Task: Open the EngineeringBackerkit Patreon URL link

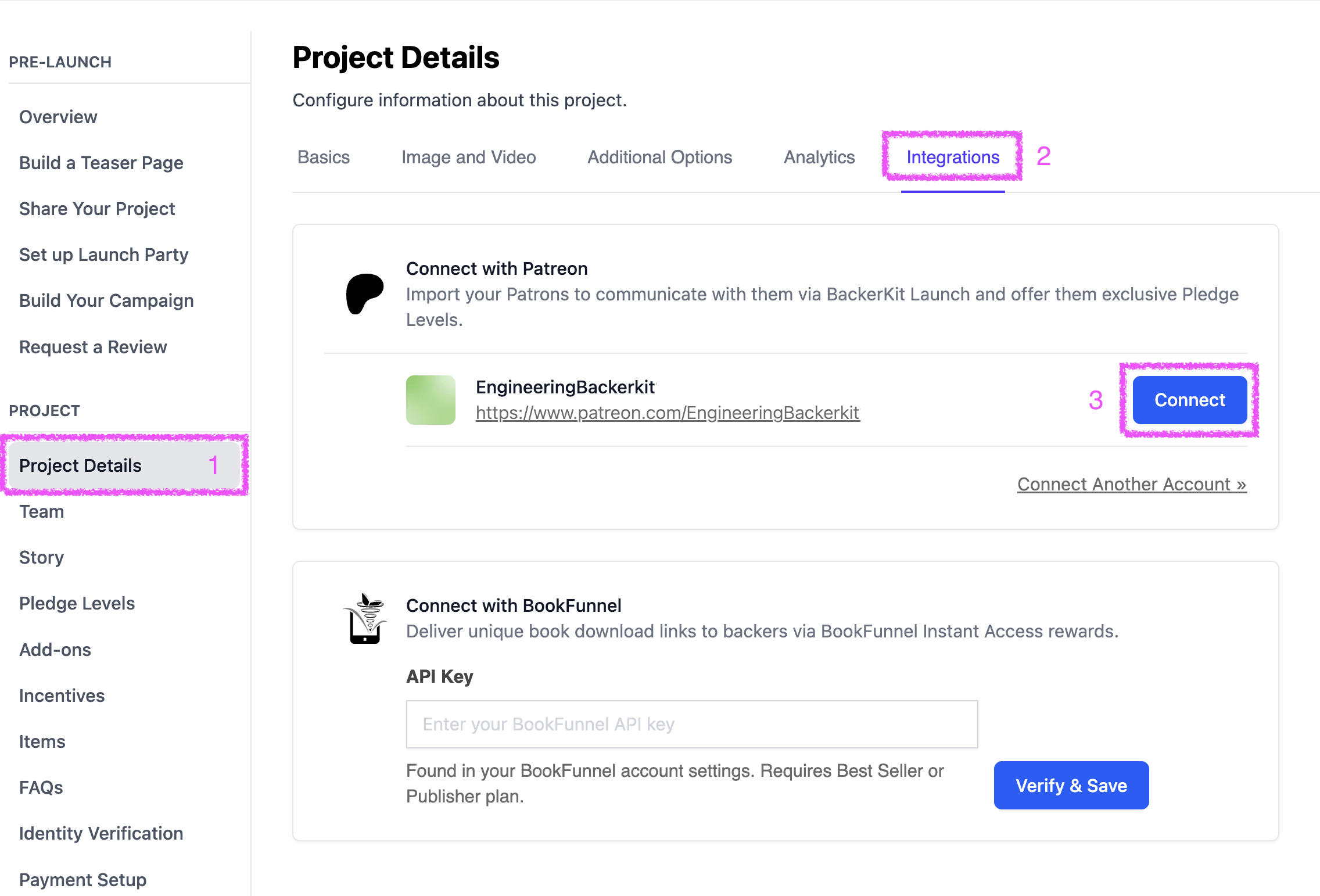Action: (x=667, y=413)
